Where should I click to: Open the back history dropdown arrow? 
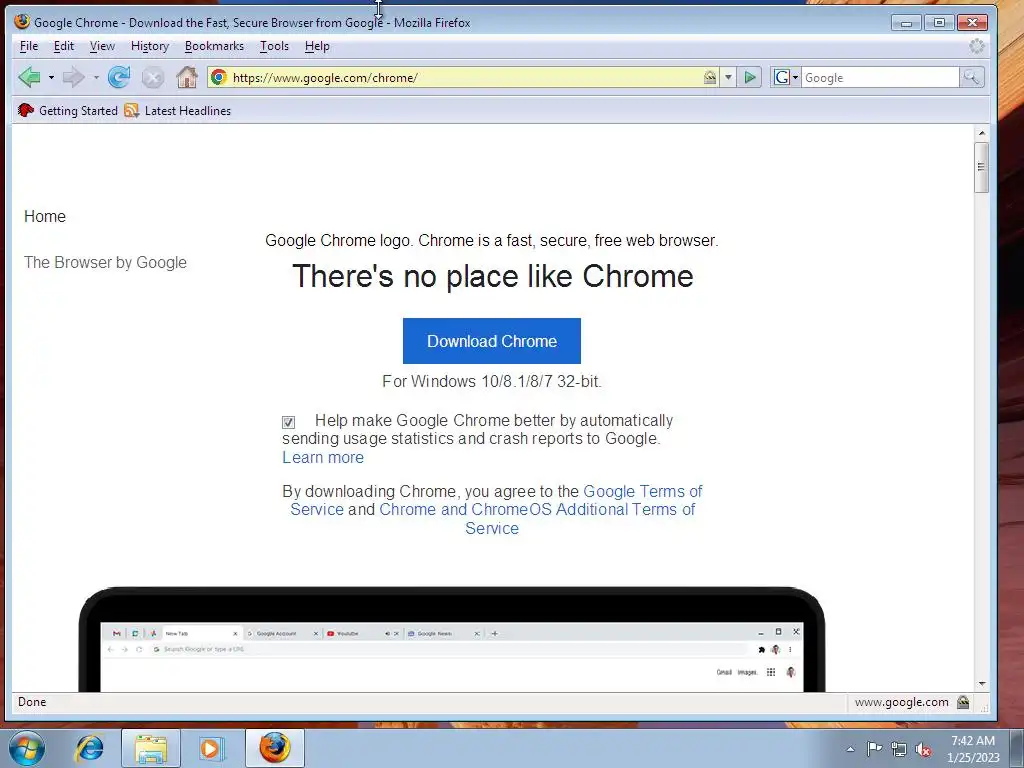pos(51,78)
